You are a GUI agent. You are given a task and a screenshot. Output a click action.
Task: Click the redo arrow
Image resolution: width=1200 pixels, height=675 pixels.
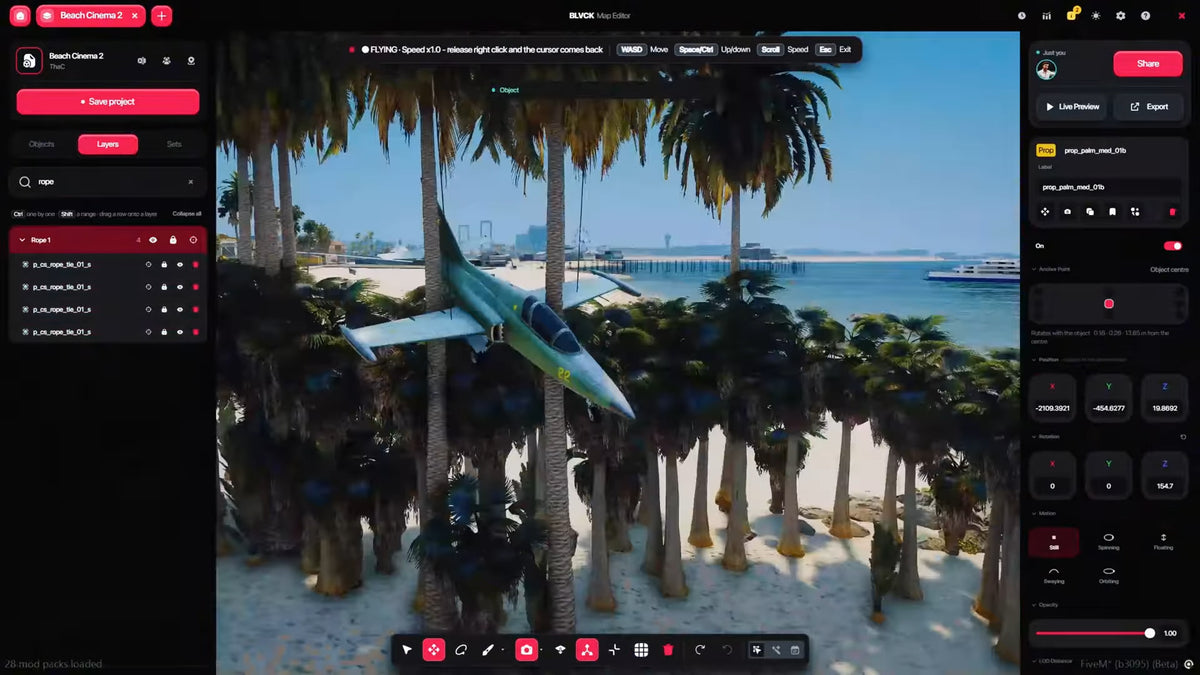700,650
